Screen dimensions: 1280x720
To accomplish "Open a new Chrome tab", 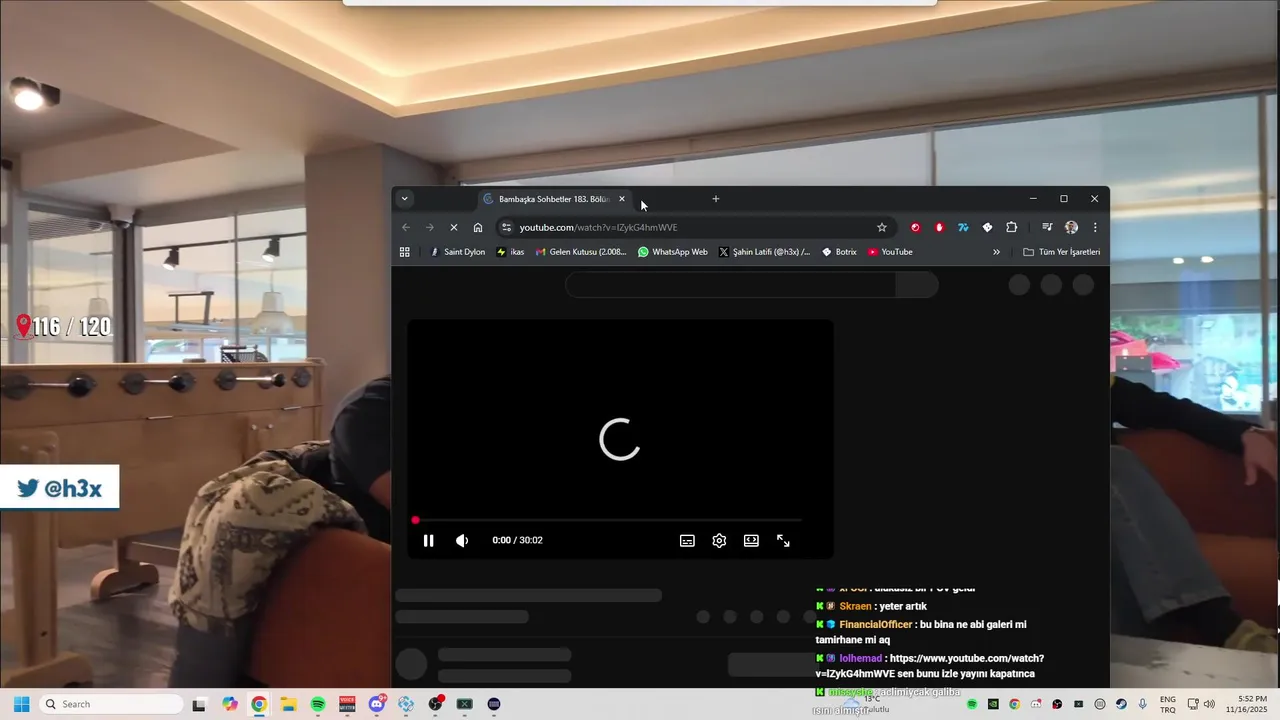I will tap(715, 199).
